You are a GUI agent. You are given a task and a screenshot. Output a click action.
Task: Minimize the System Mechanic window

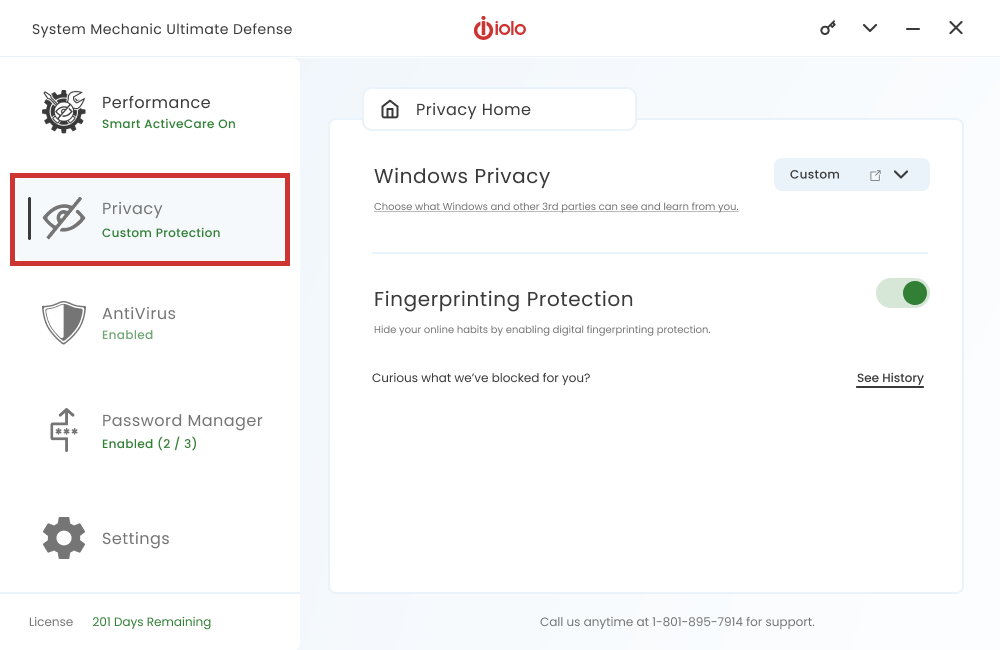pyautogui.click(x=913, y=29)
